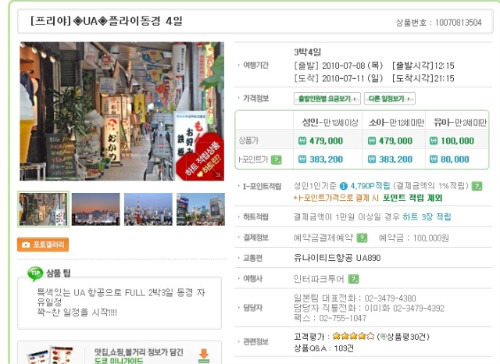The height and width of the screenshot is (364, 500).
Task: Click the child I-point price 383,200
Action: 396,159
